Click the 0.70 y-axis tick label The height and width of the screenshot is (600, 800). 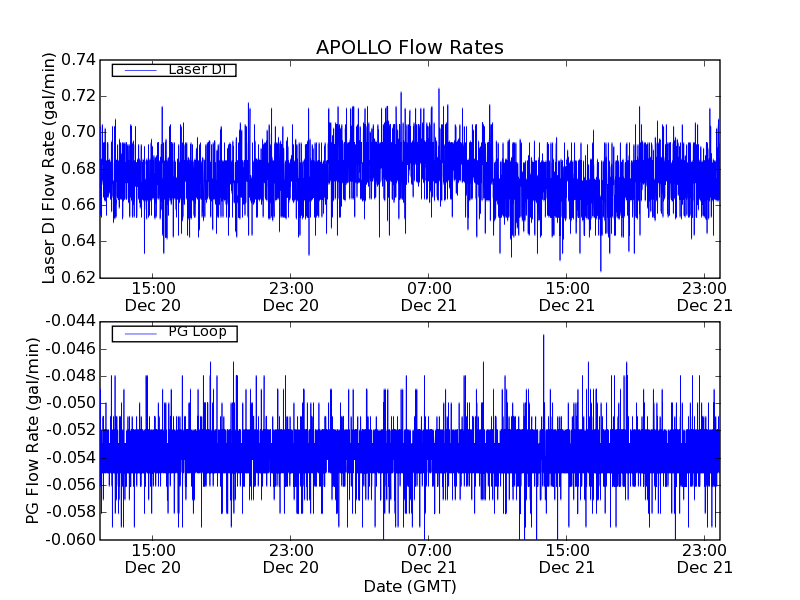[78, 132]
